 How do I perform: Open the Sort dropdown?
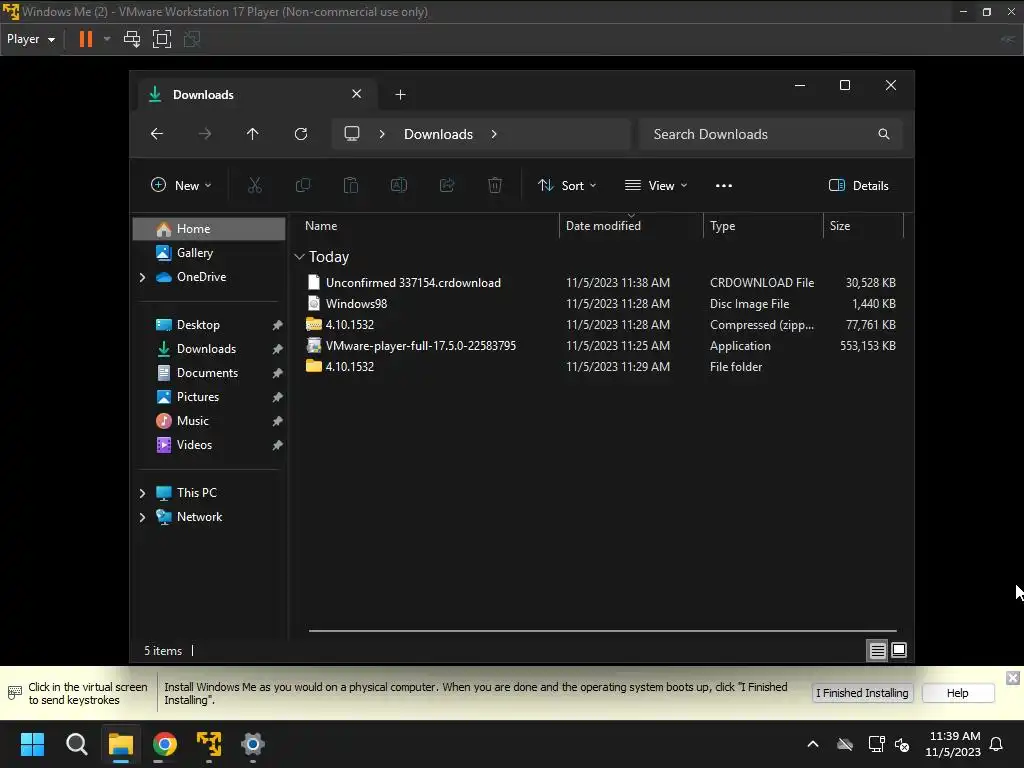567,185
